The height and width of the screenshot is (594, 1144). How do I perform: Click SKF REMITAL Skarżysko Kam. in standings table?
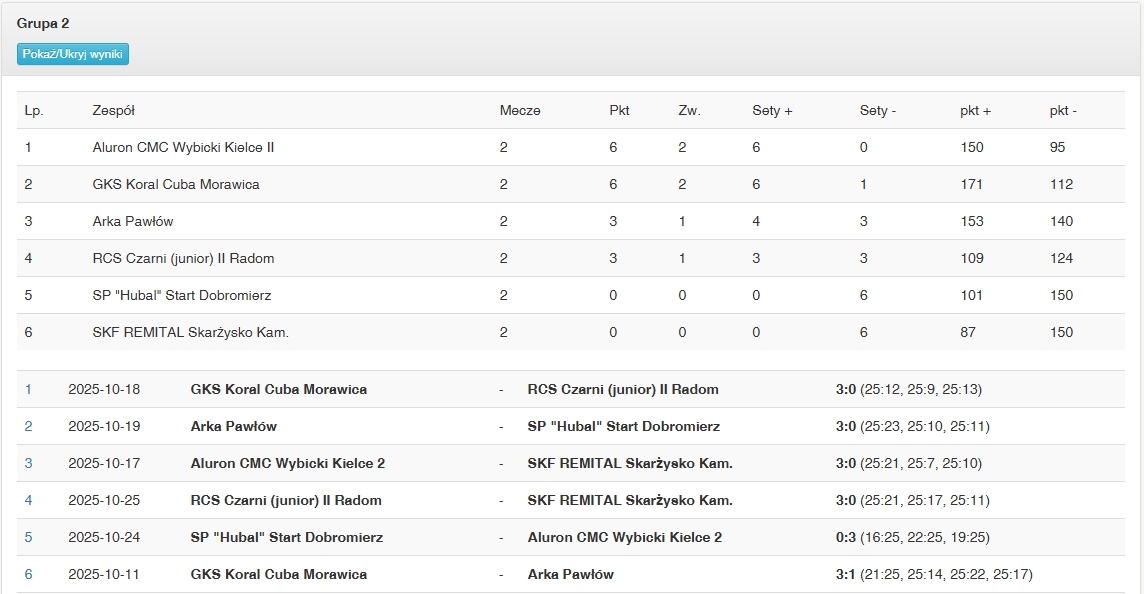[190, 332]
